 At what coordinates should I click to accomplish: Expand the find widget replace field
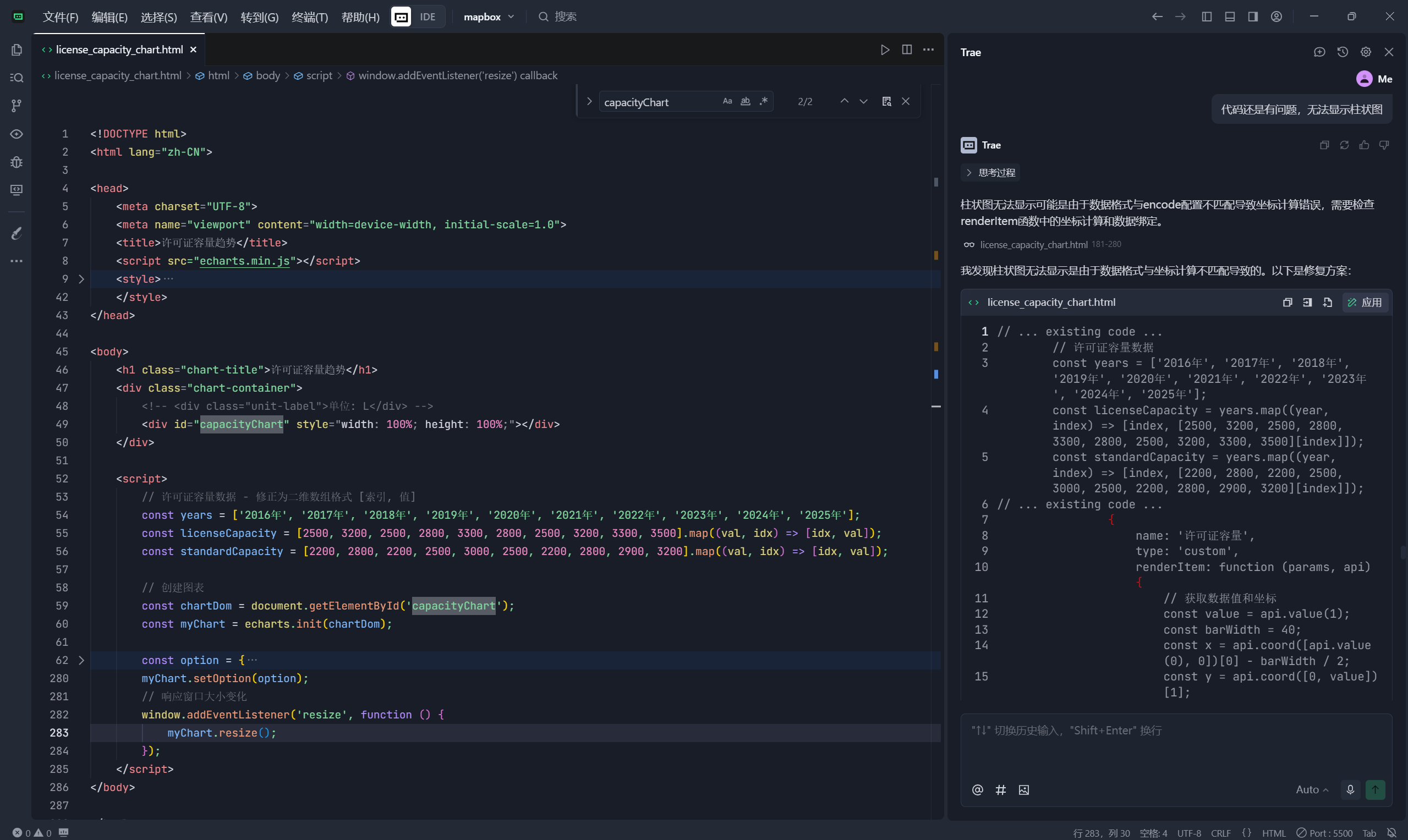click(589, 101)
